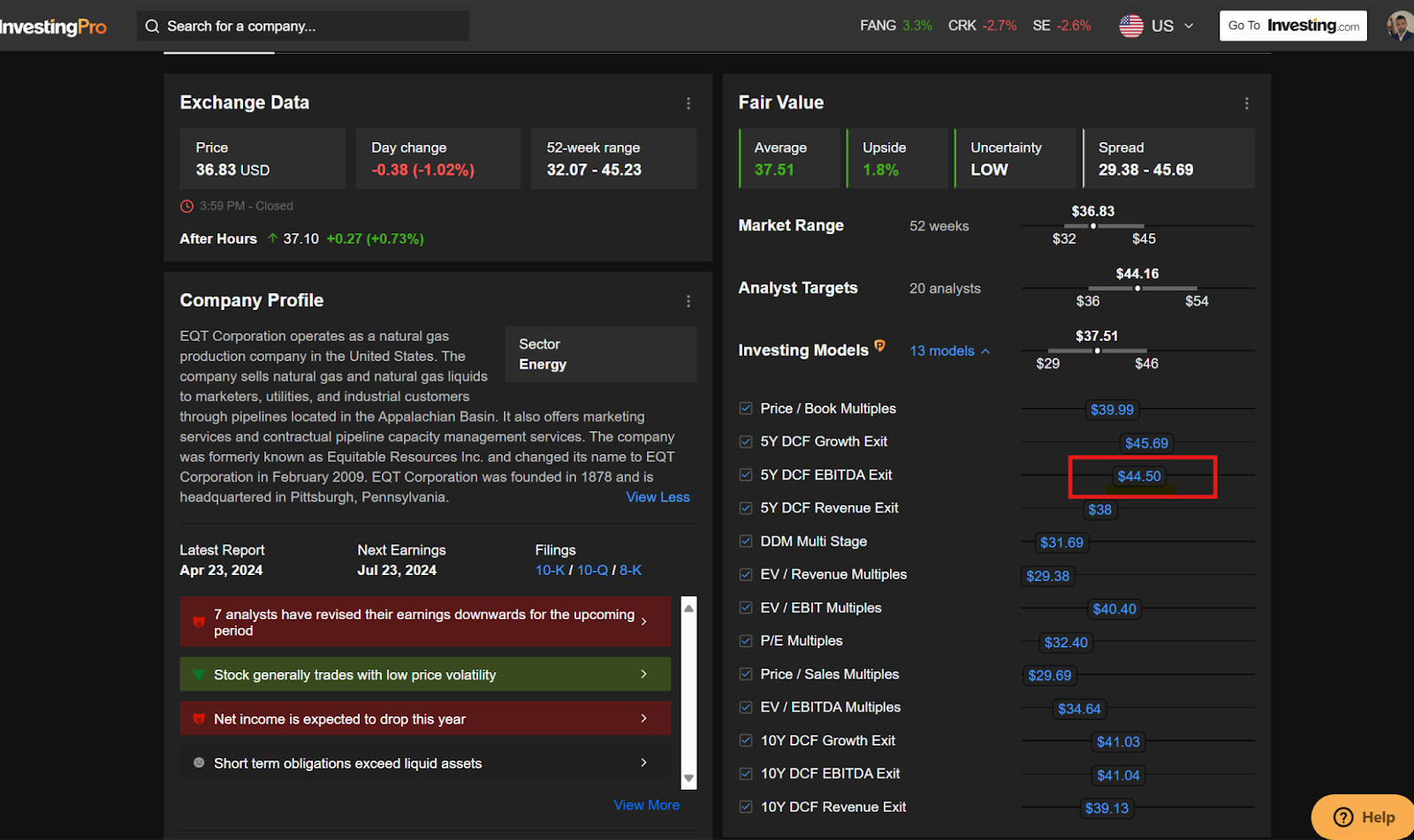Uncheck EV / EBITDA Multiples model

click(x=746, y=707)
